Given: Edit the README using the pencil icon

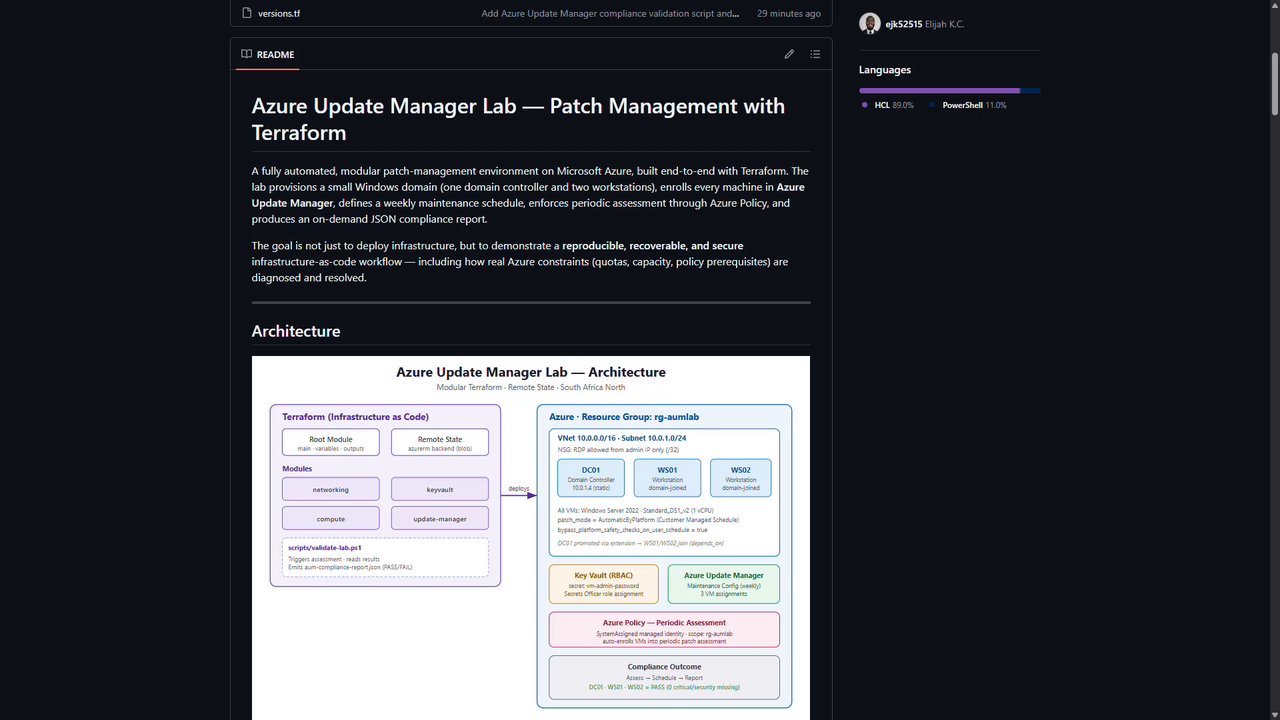Looking at the screenshot, I should (x=789, y=54).
